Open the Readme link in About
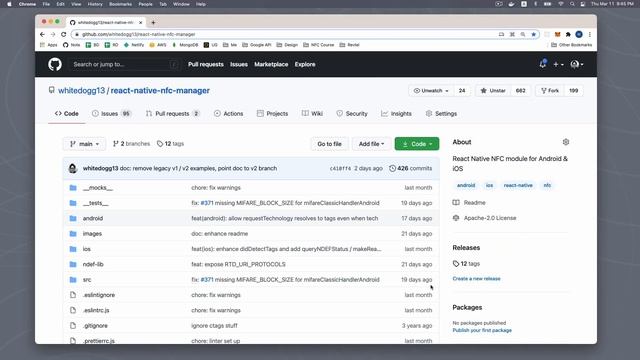This screenshot has height=360, width=640. pyautogui.click(x=474, y=202)
